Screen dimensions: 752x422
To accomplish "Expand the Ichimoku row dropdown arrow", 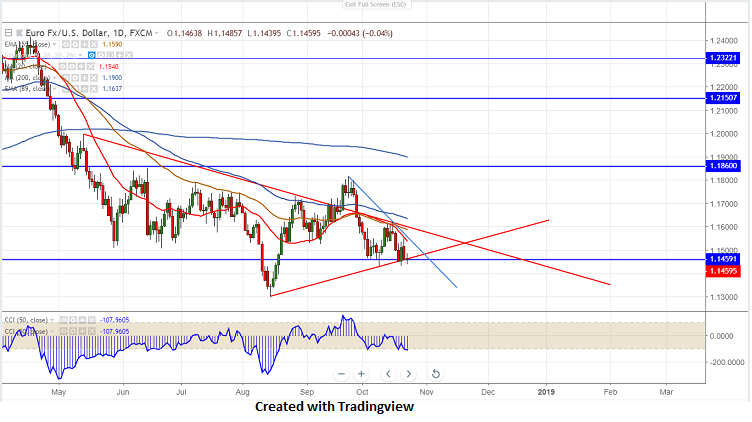I will [80, 56].
